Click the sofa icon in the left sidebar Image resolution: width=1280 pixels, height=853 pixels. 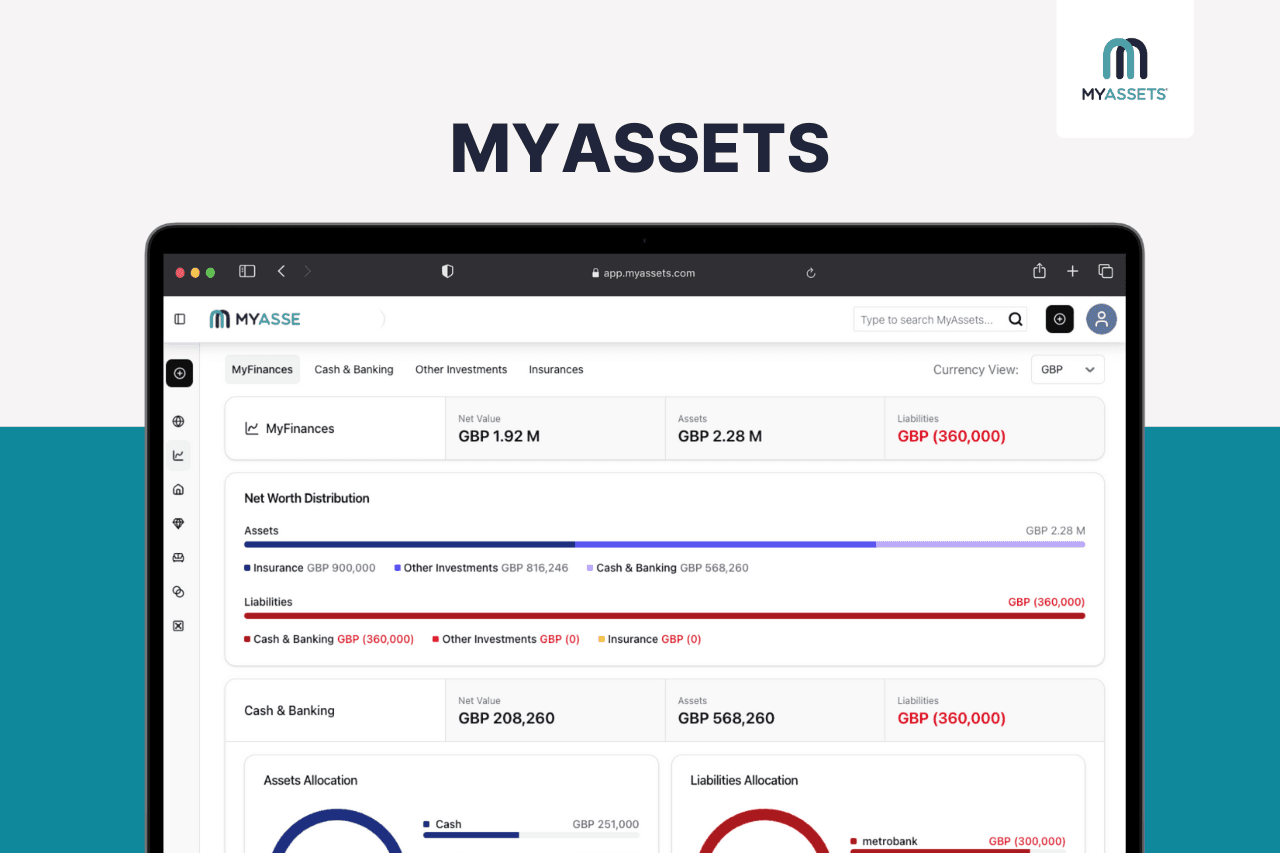pyautogui.click(x=179, y=558)
